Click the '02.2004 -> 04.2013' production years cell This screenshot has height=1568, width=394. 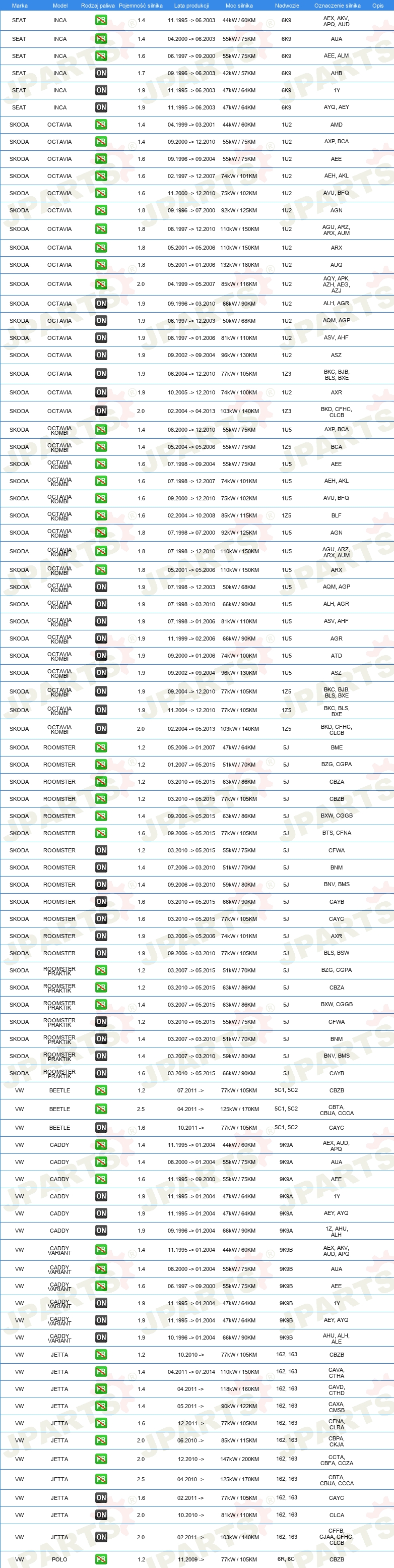point(191,411)
